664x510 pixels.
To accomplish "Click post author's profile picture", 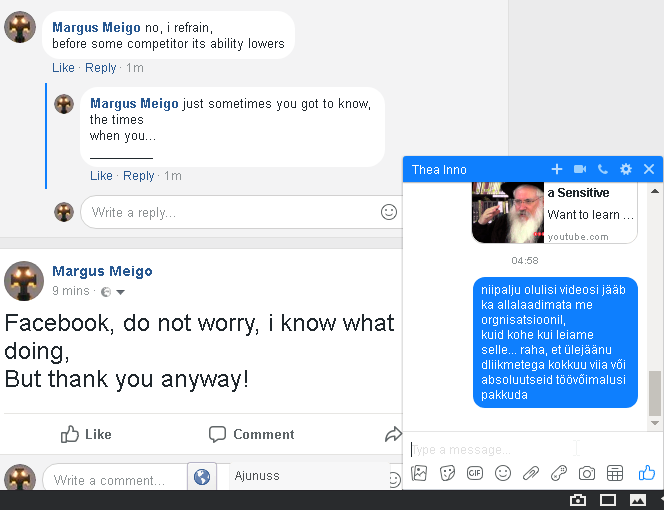I will [x=24, y=281].
